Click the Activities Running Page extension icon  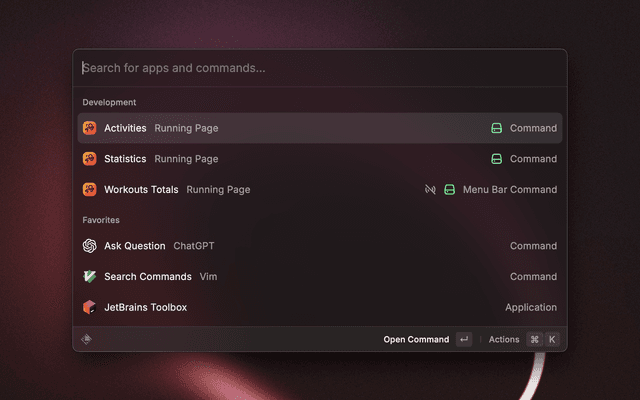pos(89,128)
